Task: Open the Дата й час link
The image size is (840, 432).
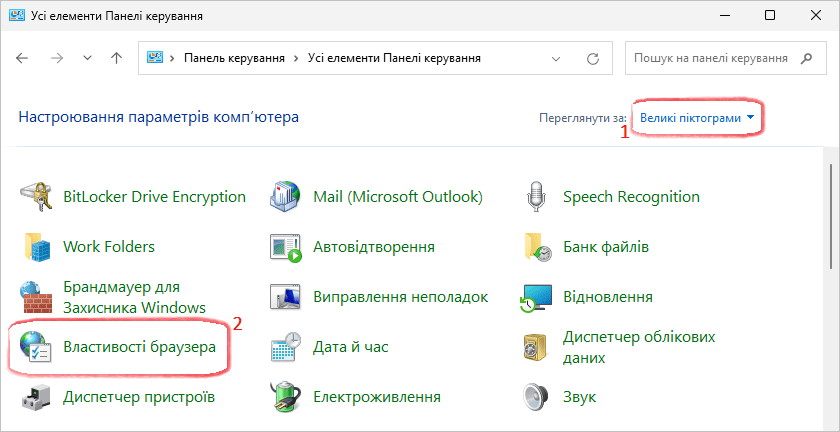Action: [350, 347]
